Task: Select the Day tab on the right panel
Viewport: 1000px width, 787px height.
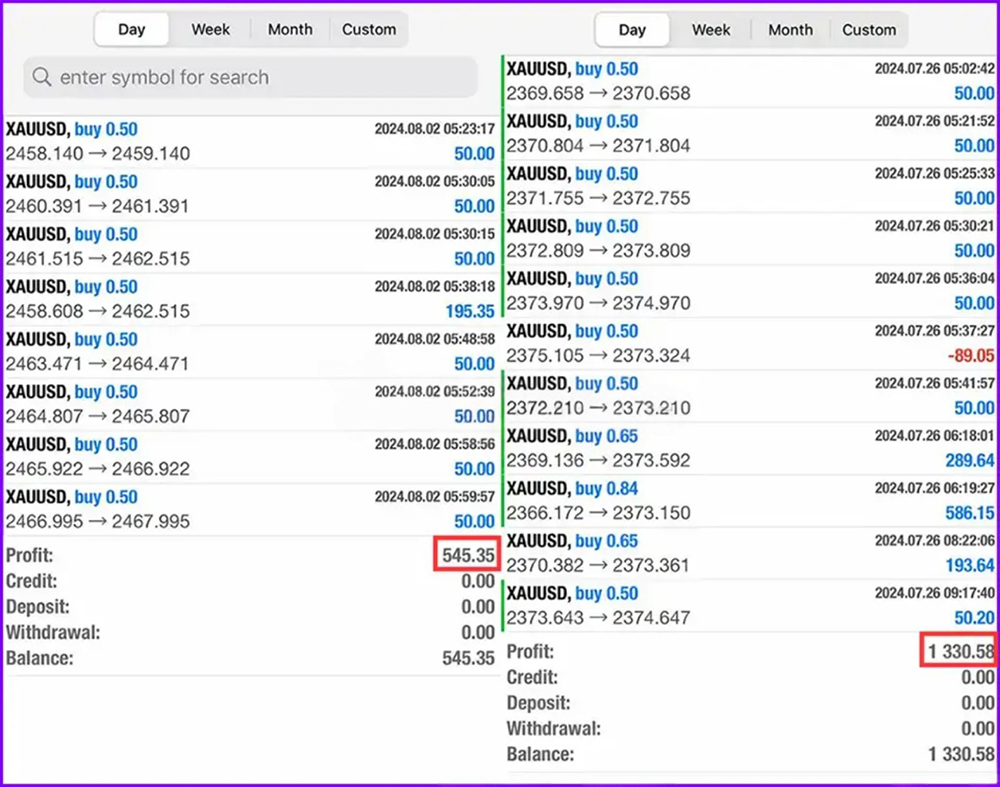Action: 632,30
